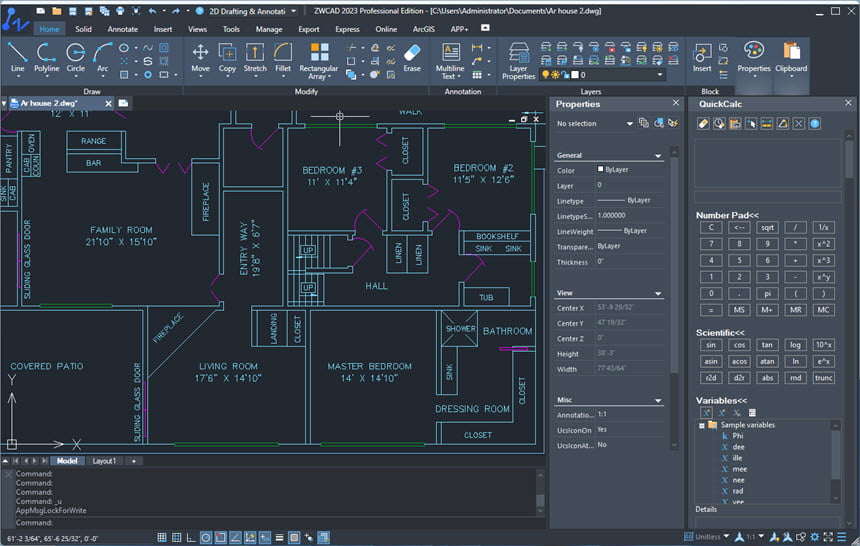Toggle the layer 0 lightbulb on/off
This screenshot has height=546, width=860.
coord(546,75)
